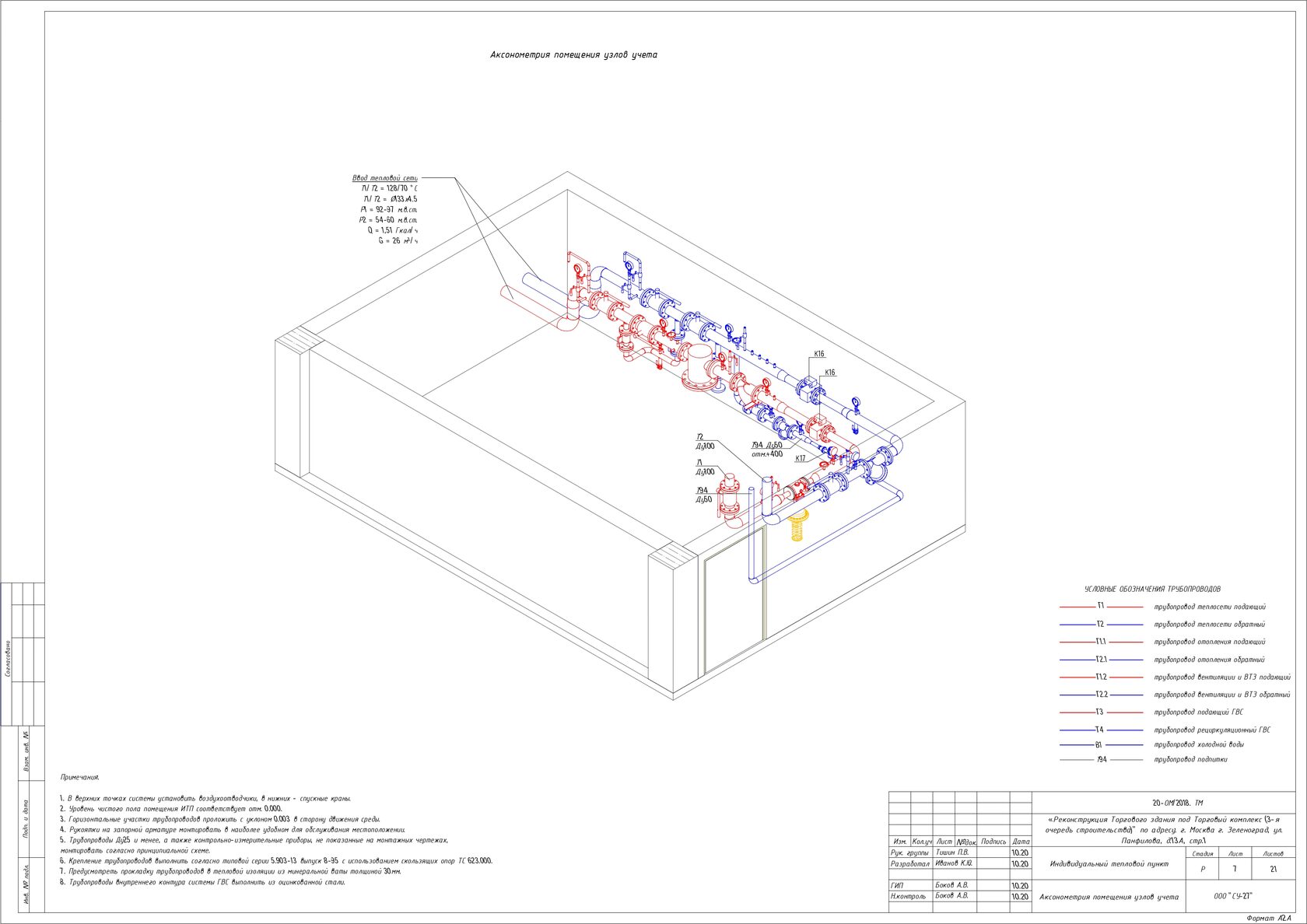
Task: Select 'P2 = 54-60 м.в.ст.' text
Action: click(389, 220)
